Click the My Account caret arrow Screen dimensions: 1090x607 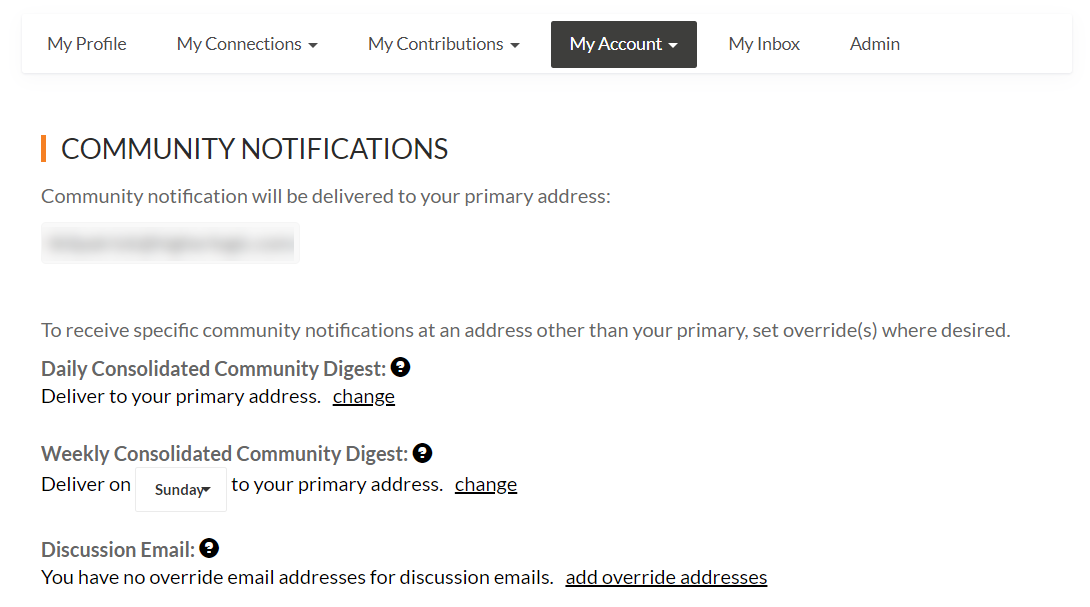673,45
